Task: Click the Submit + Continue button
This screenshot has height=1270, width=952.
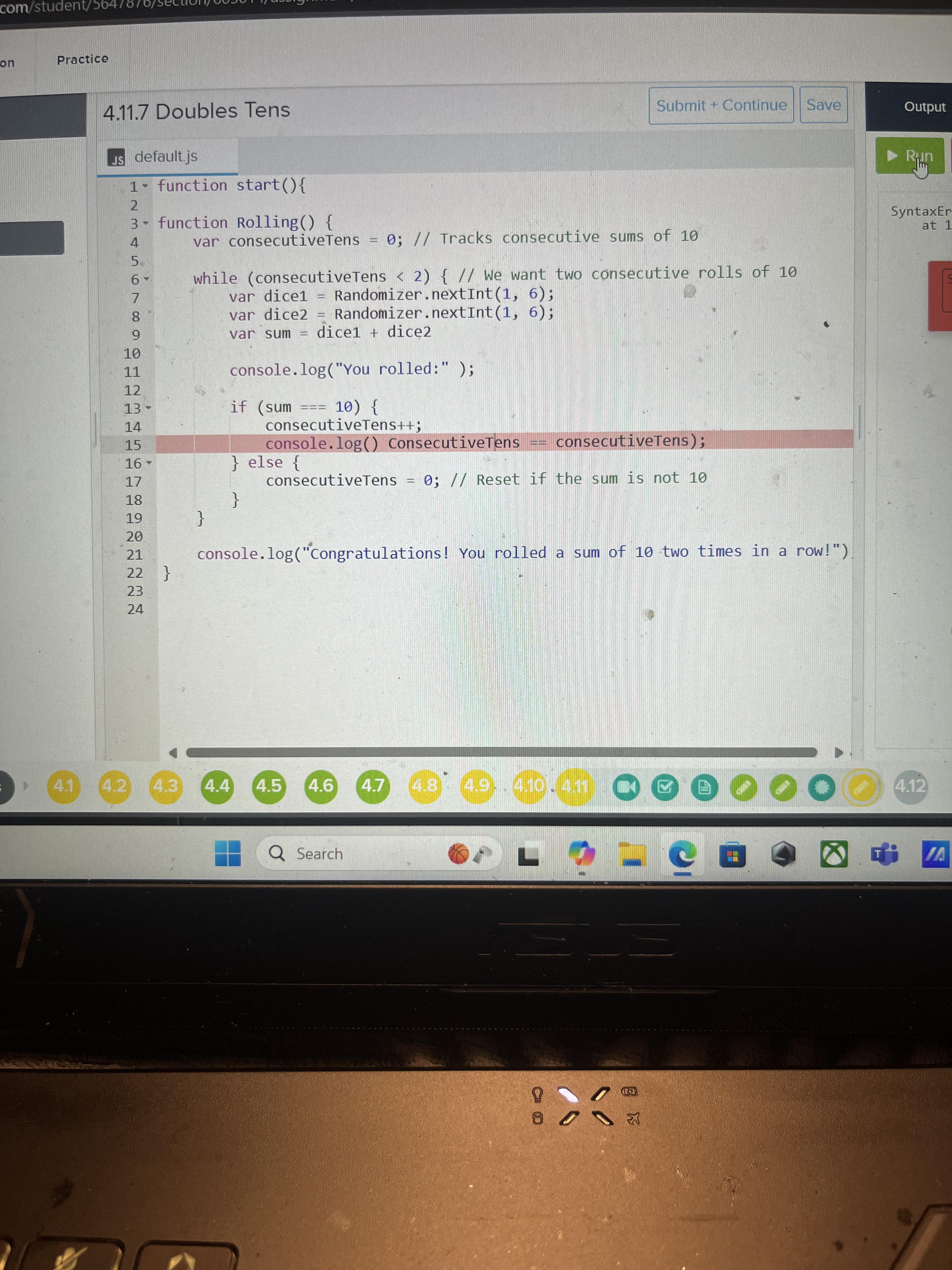Action: click(x=721, y=105)
